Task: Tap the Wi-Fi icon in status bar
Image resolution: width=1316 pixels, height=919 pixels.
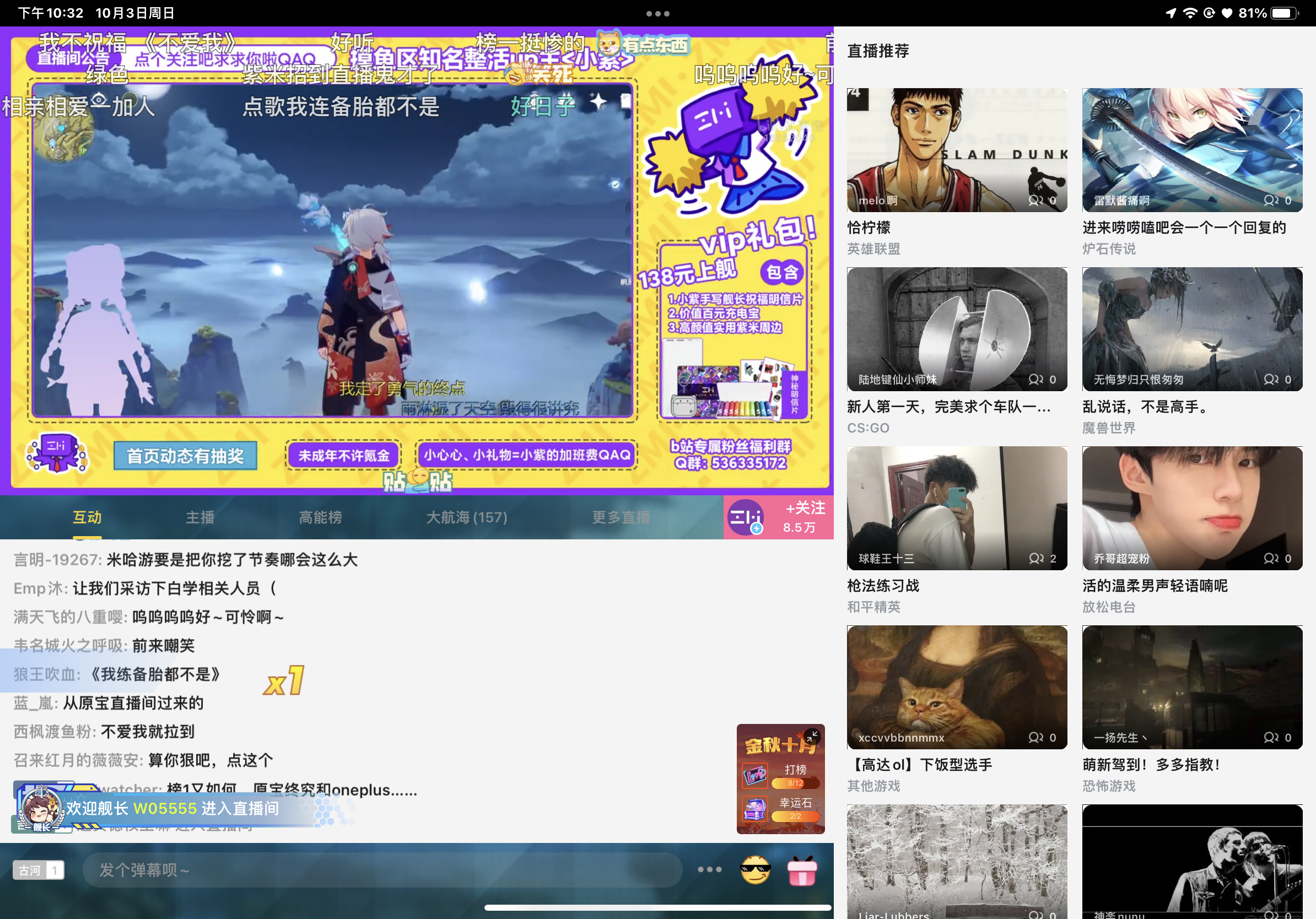Action: click(x=1190, y=13)
